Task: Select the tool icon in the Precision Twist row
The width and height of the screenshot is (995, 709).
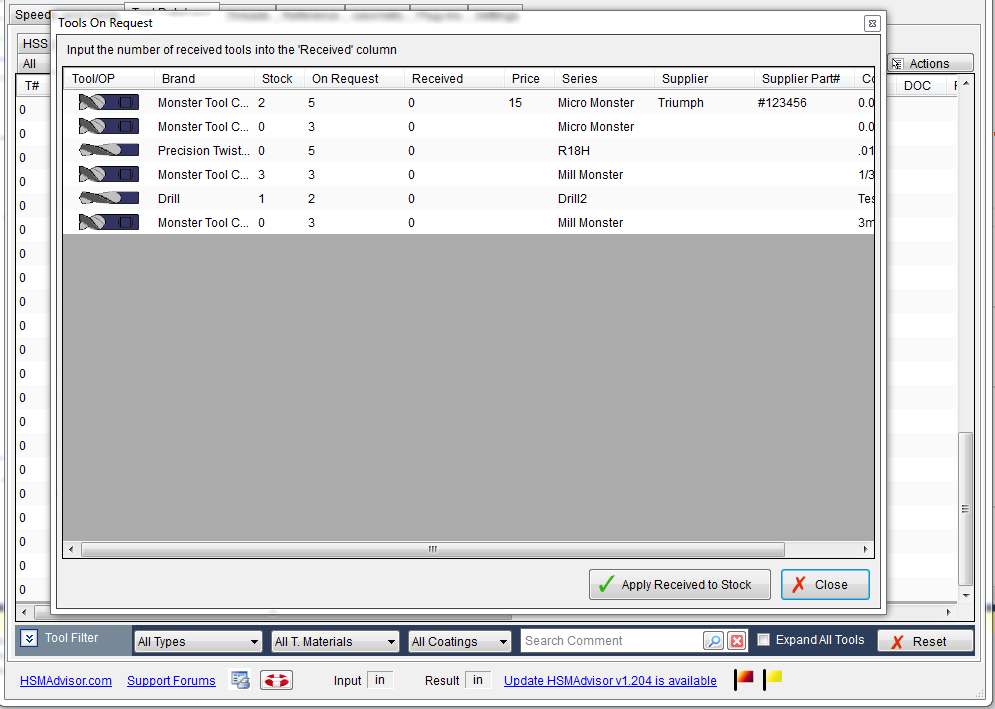Action: 109,150
